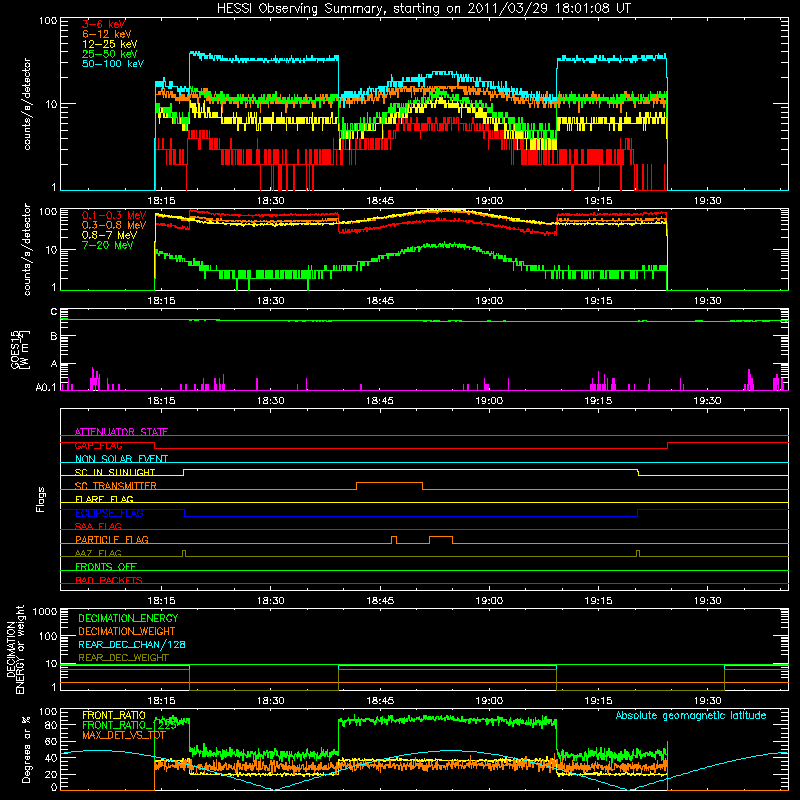800x800 pixels.
Task: Click the DECIMATION_ENERGY legend entry
Action: tap(128, 618)
